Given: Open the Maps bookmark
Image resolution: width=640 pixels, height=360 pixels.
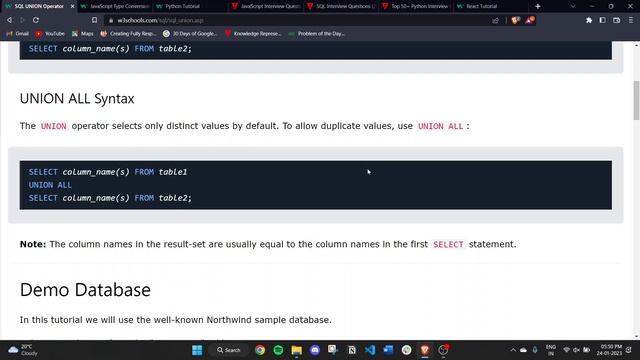Looking at the screenshot, I should [x=82, y=34].
